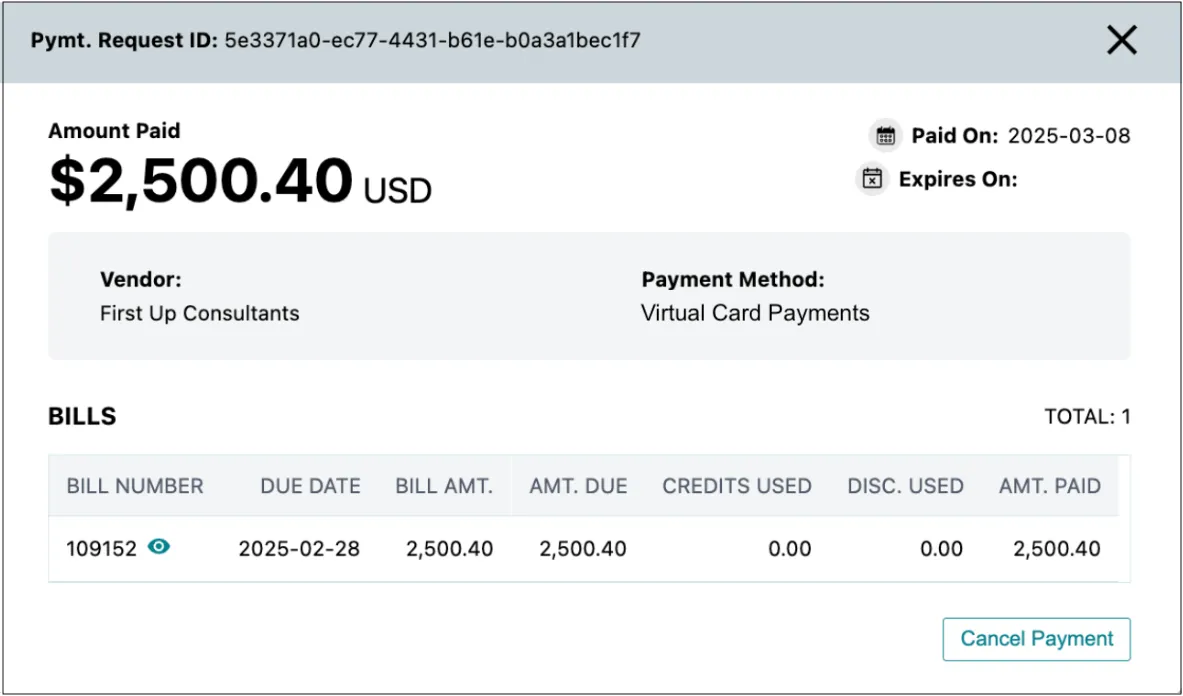The width and height of the screenshot is (1183, 696).
Task: Click due date 2025-02-28 cell
Action: 300,548
